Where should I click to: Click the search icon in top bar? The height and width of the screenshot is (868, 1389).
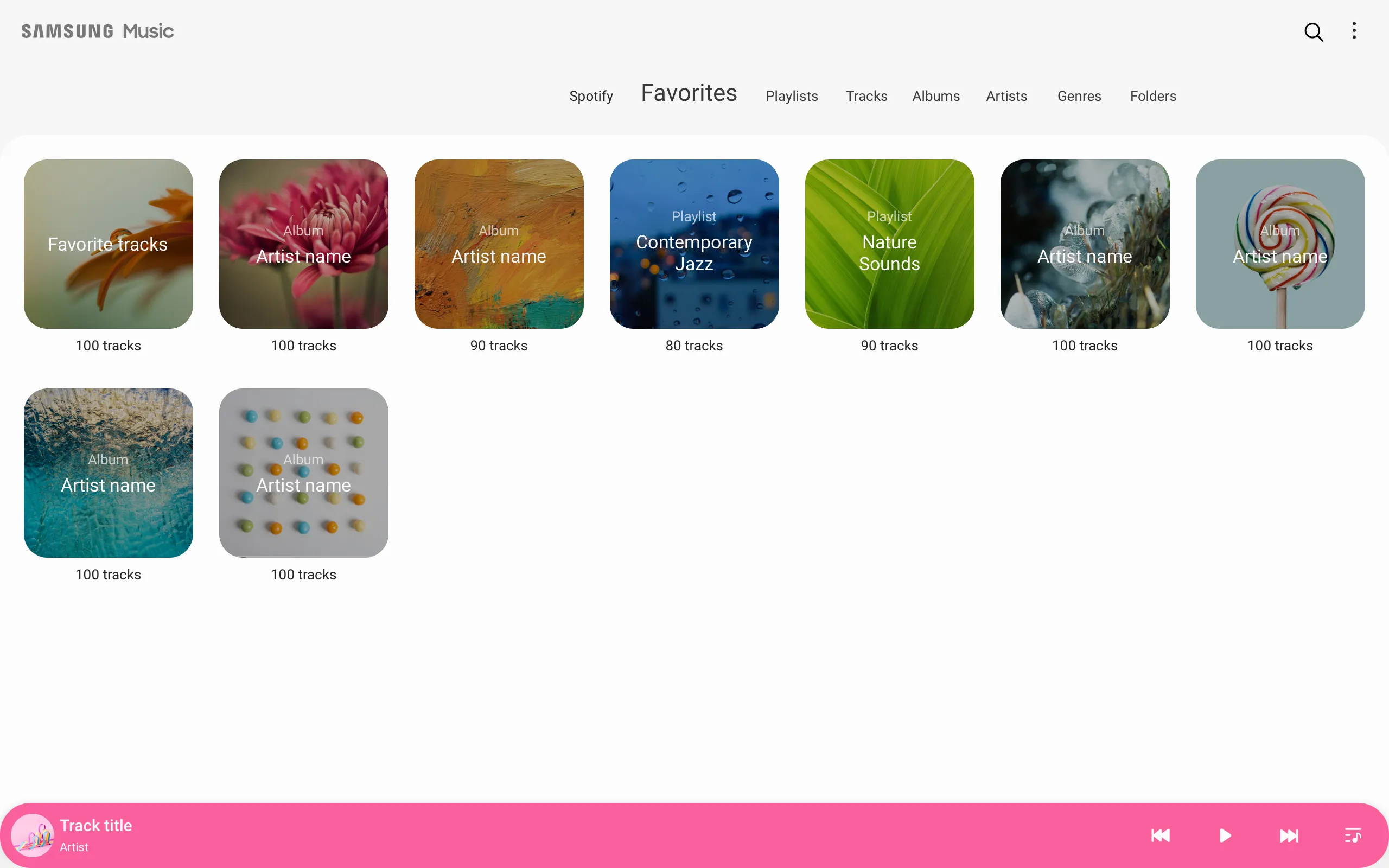(1314, 31)
